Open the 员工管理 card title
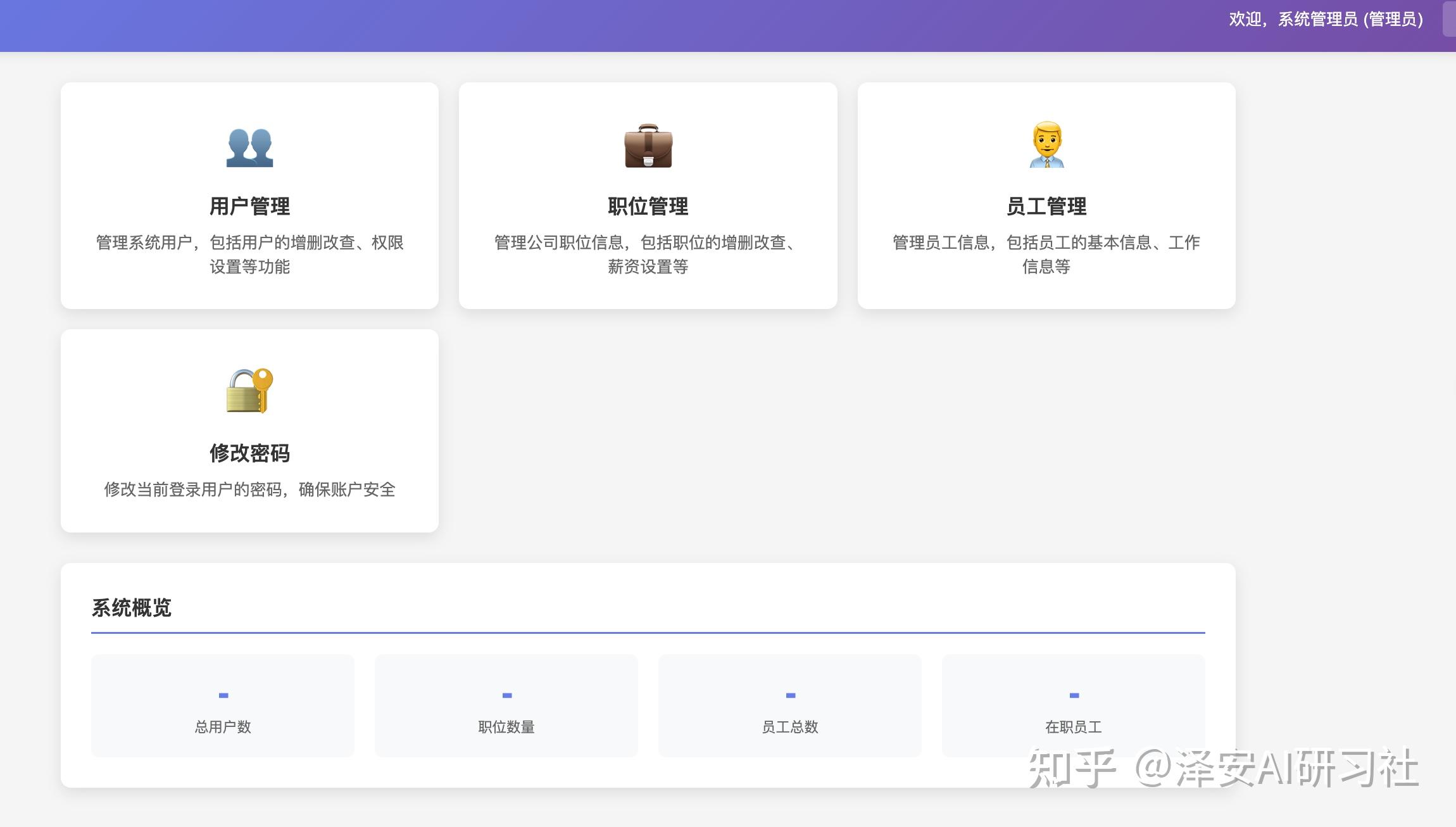Viewport: 1456px width, 827px height. (1046, 206)
